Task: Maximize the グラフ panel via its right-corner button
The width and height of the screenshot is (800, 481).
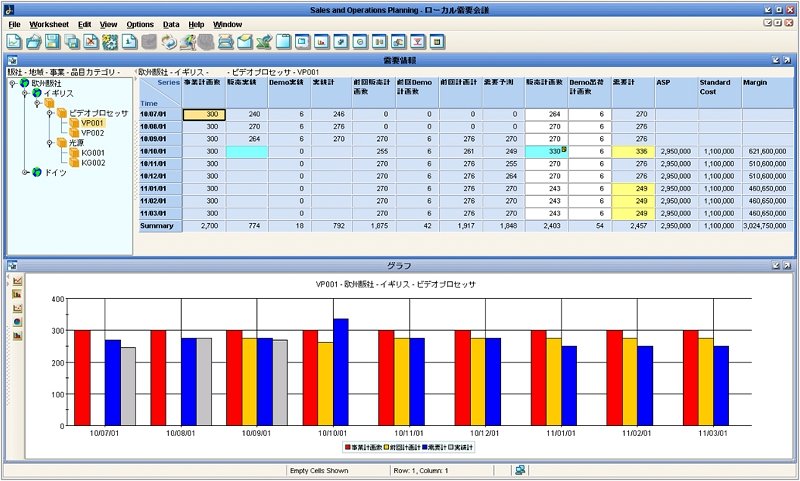Action: (788, 265)
